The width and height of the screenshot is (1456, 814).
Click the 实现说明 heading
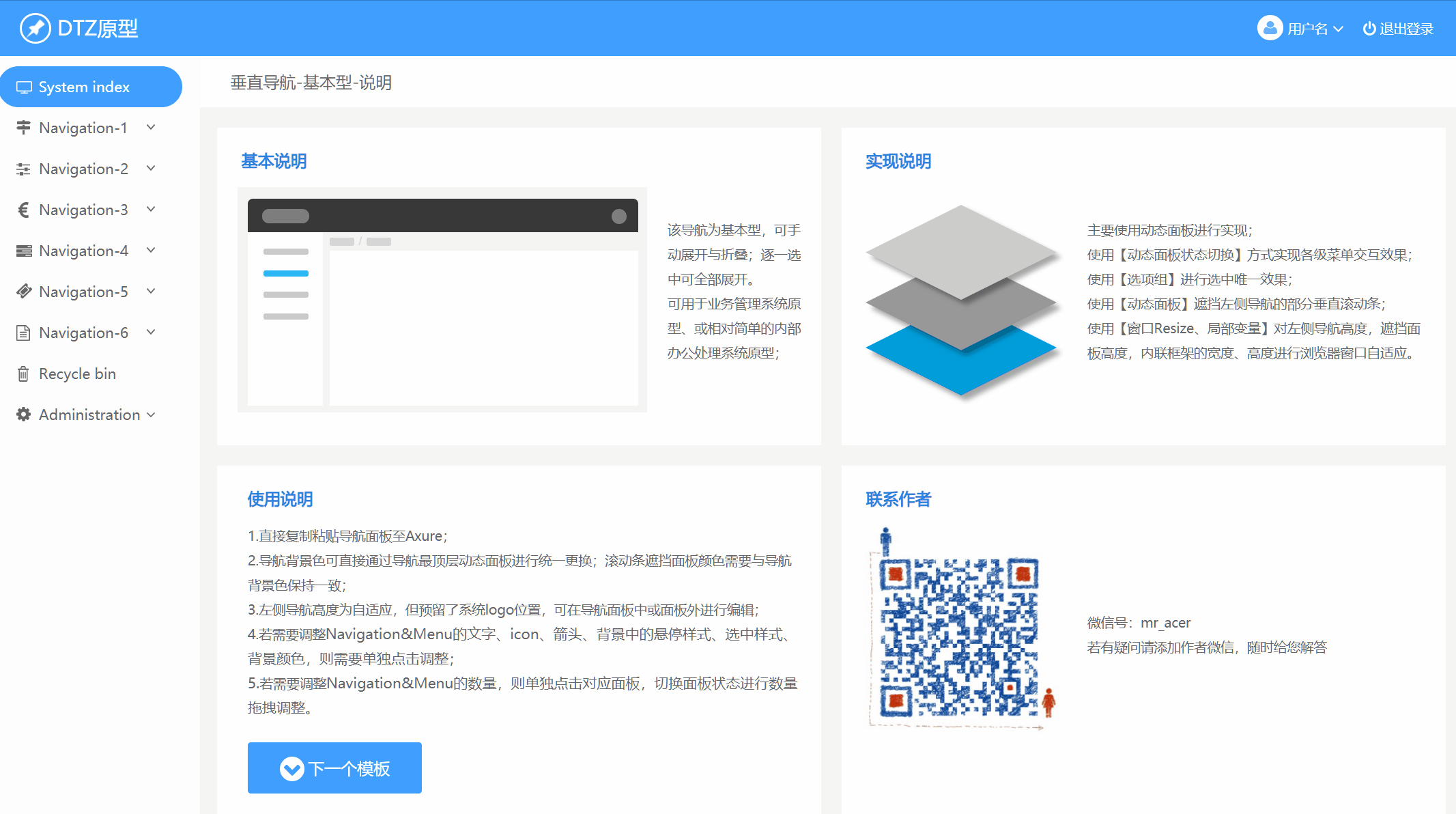[898, 161]
